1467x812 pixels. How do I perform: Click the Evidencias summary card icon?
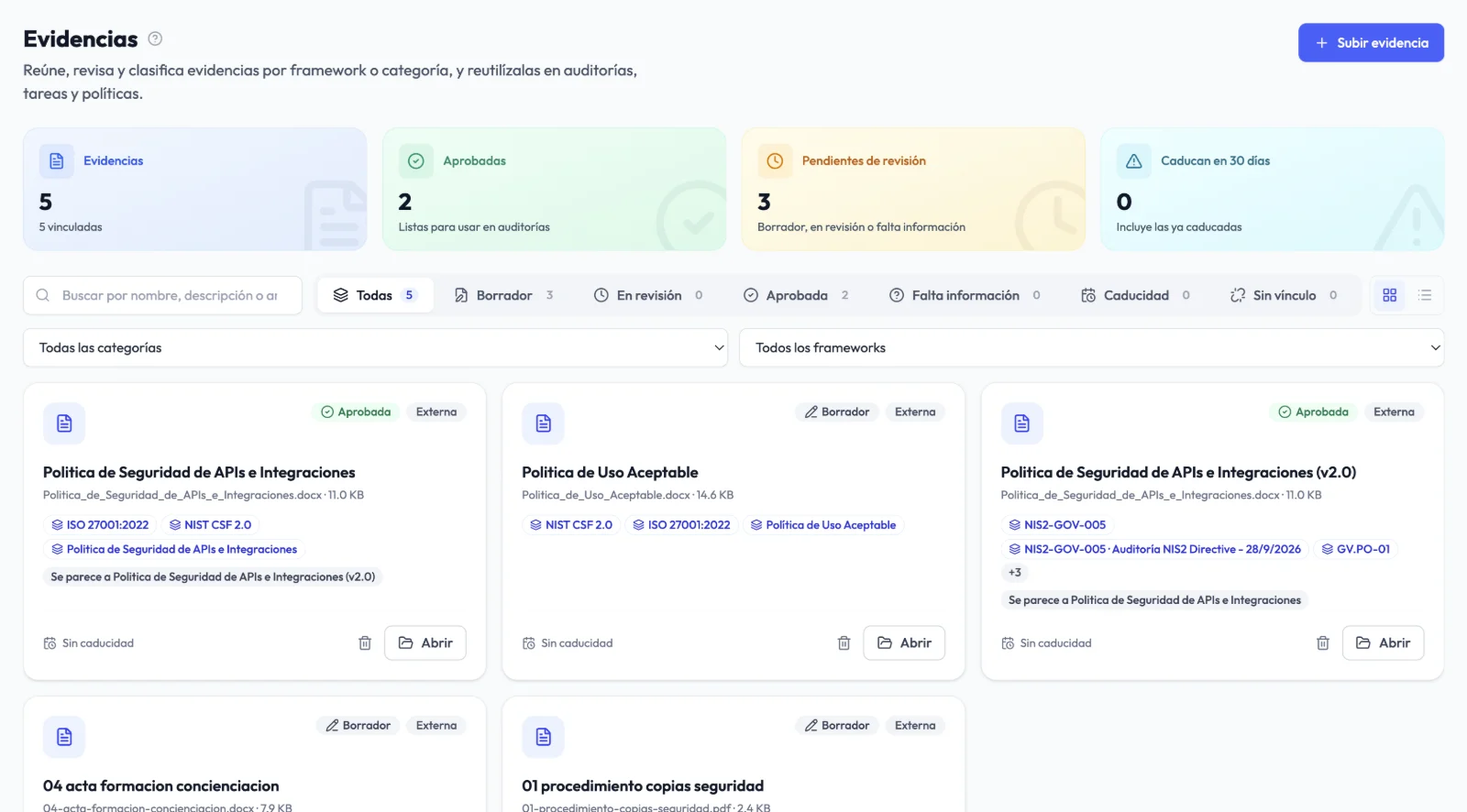click(x=56, y=161)
